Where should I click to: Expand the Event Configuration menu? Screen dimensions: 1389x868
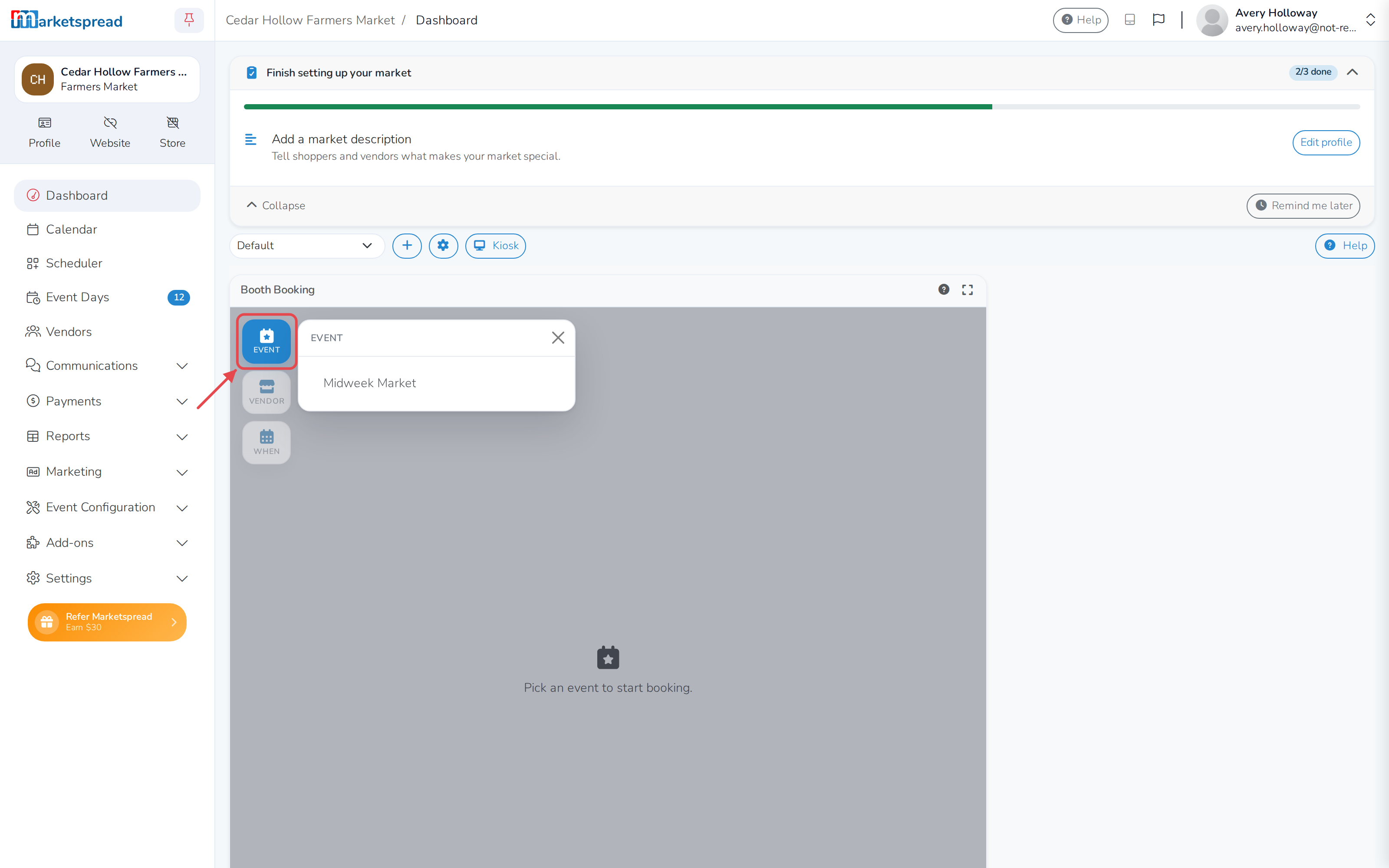coord(107,507)
